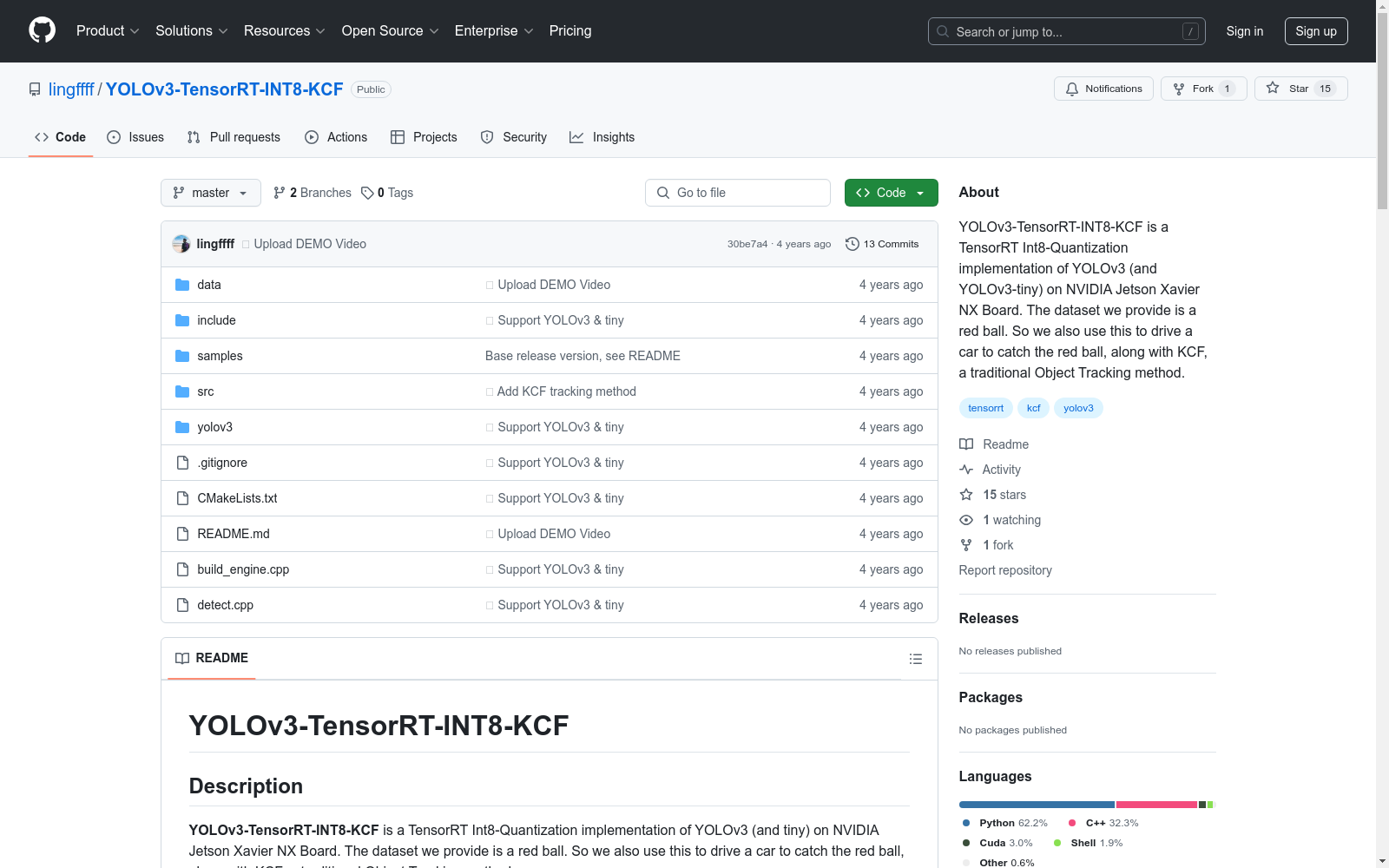This screenshot has width=1389, height=868.
Task: View 0 Tags
Action: coord(387,193)
